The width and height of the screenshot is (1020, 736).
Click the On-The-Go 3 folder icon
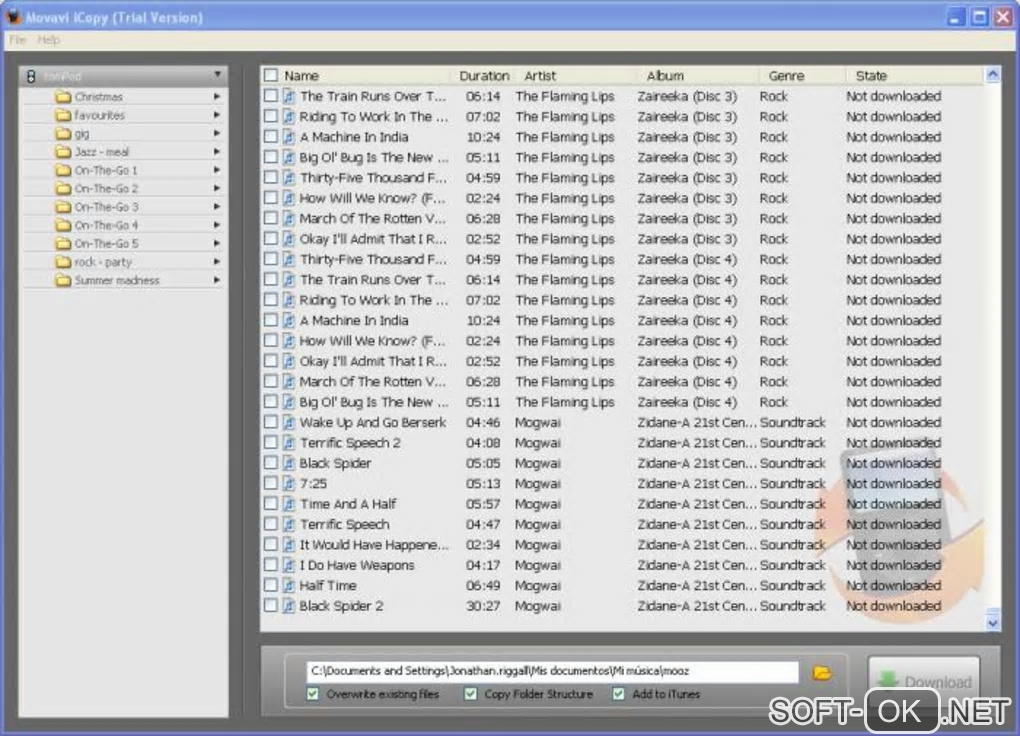point(63,207)
